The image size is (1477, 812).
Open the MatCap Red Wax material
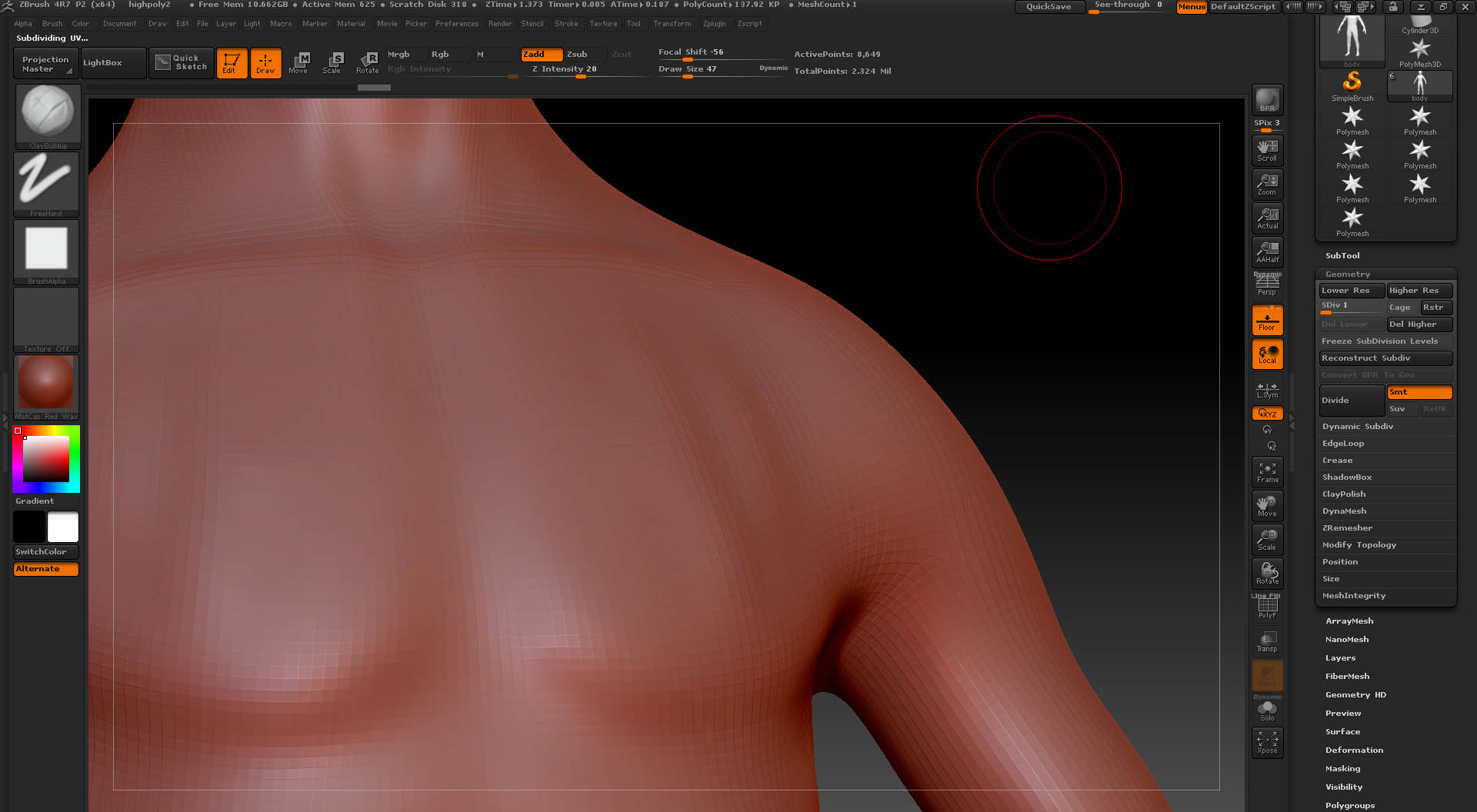46,388
